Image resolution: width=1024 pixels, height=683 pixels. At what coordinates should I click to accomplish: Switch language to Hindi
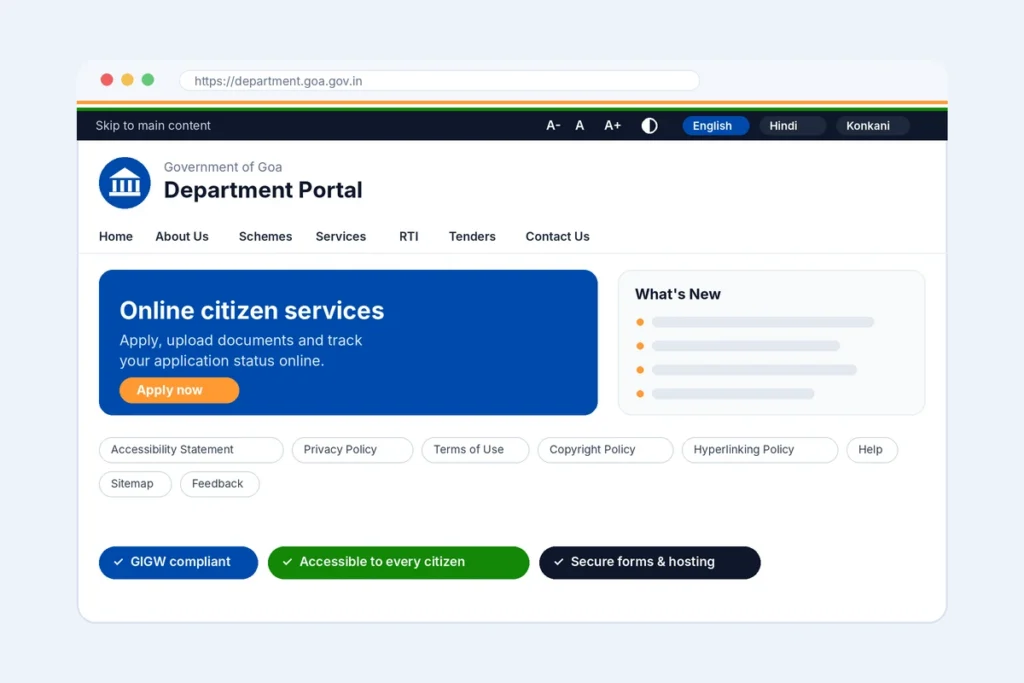click(792, 125)
